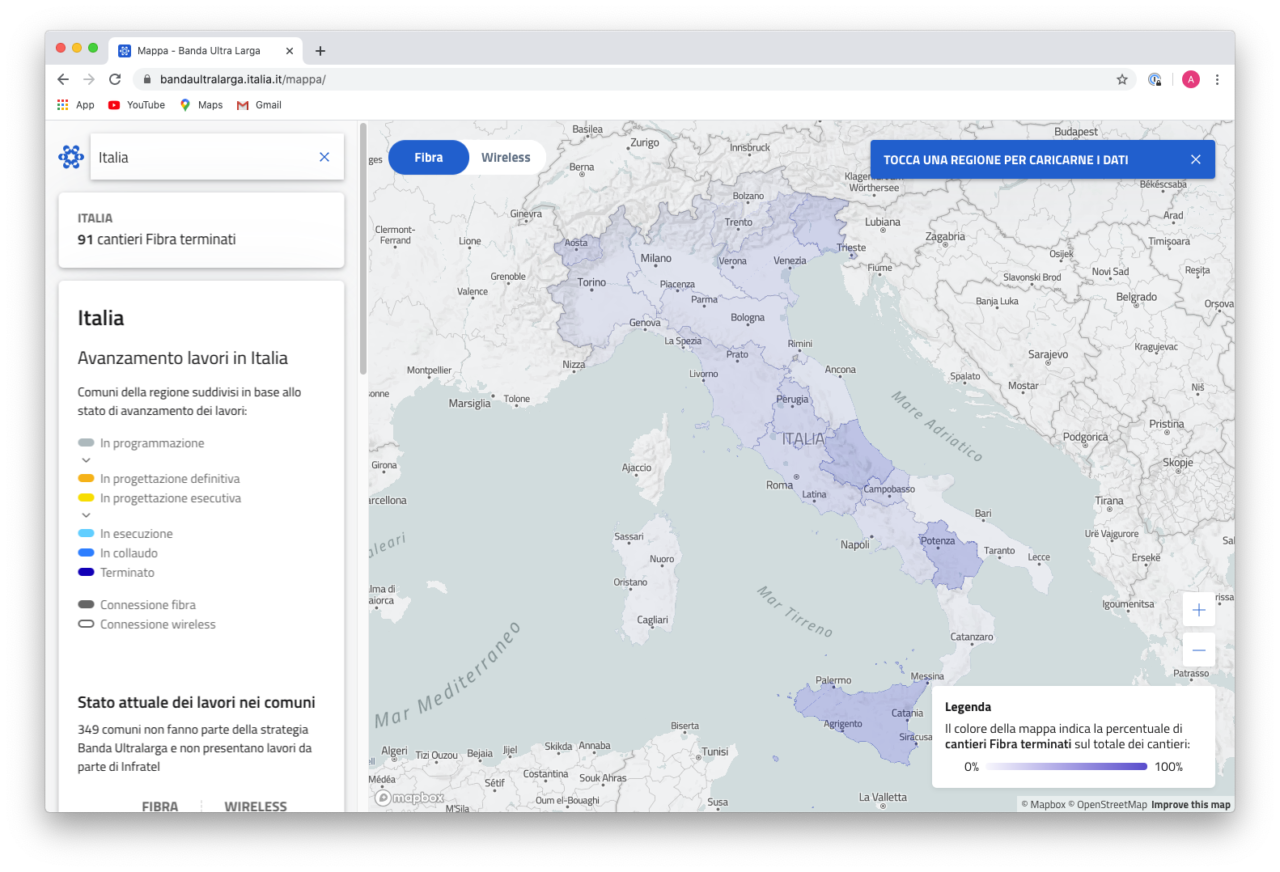Open the user profile avatar menu
1280x872 pixels.
point(1190,79)
